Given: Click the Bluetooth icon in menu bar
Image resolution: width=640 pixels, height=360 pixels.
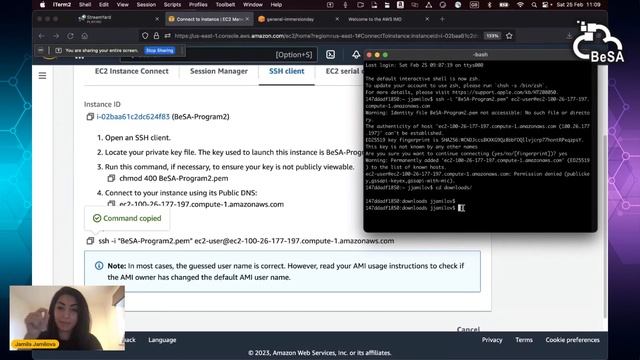Looking at the screenshot, I should [489, 4].
